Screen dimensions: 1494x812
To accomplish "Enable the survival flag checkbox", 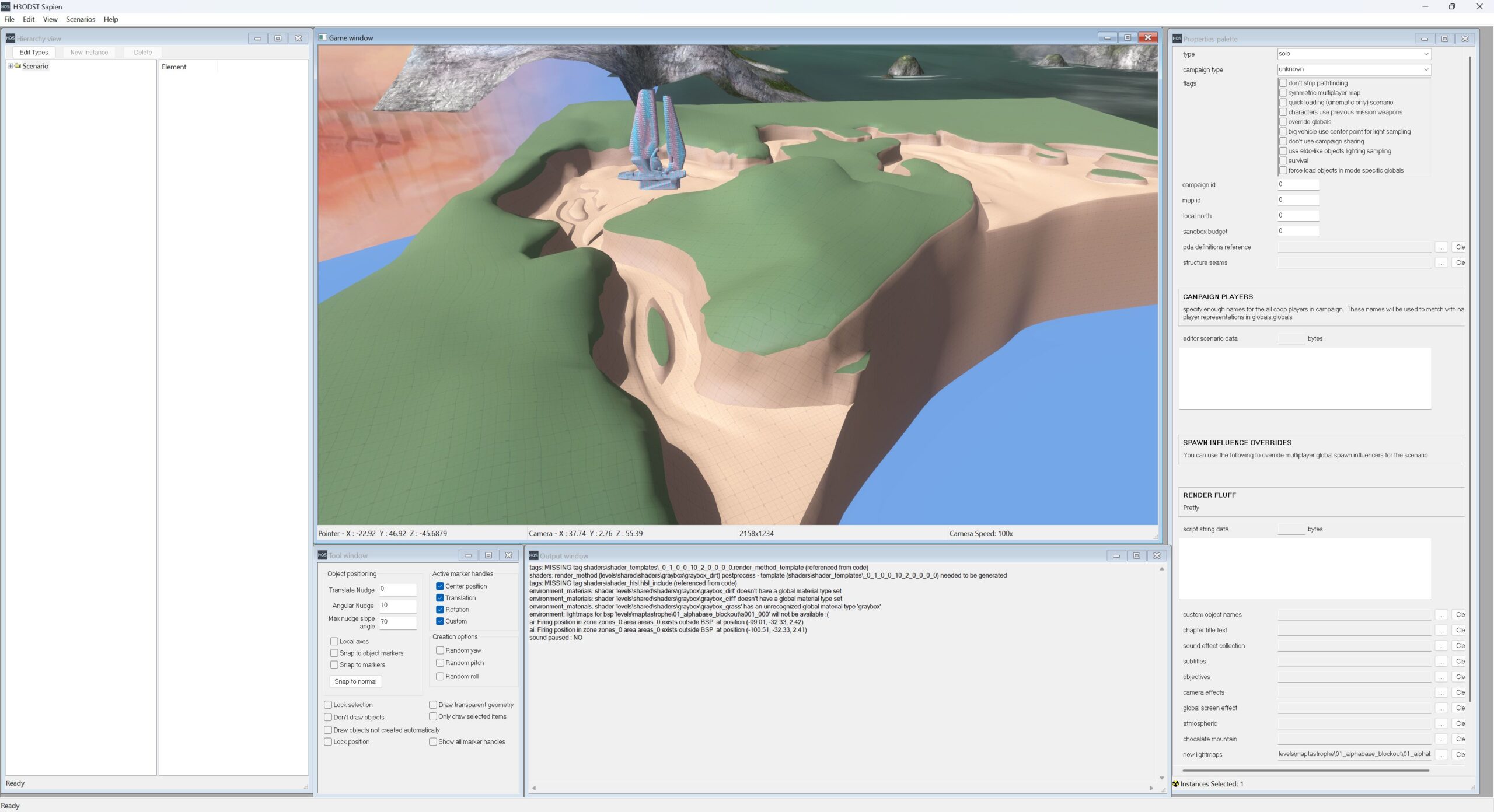I will (1283, 160).
